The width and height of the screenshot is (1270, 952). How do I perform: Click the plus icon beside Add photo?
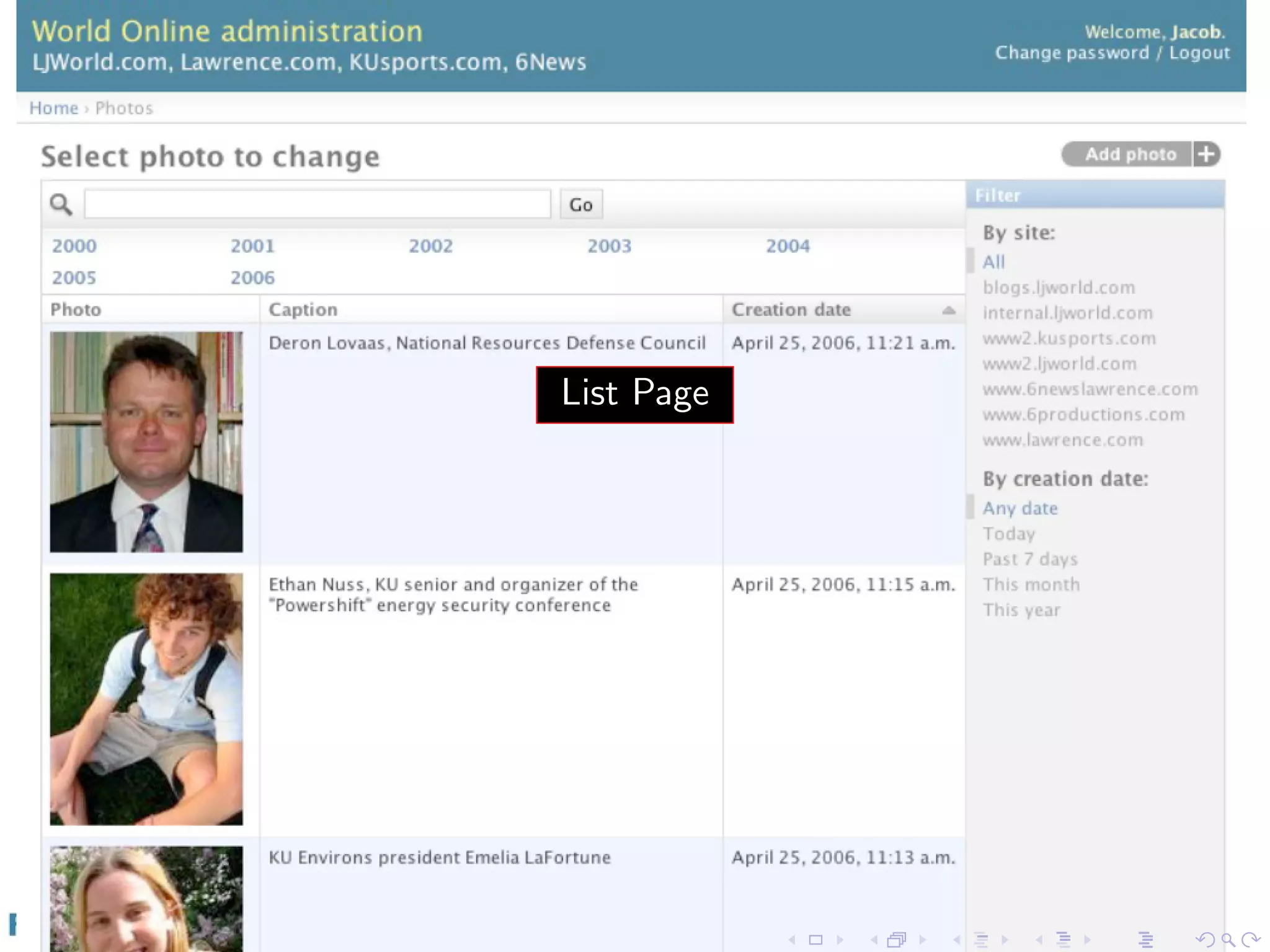pyautogui.click(x=1207, y=154)
